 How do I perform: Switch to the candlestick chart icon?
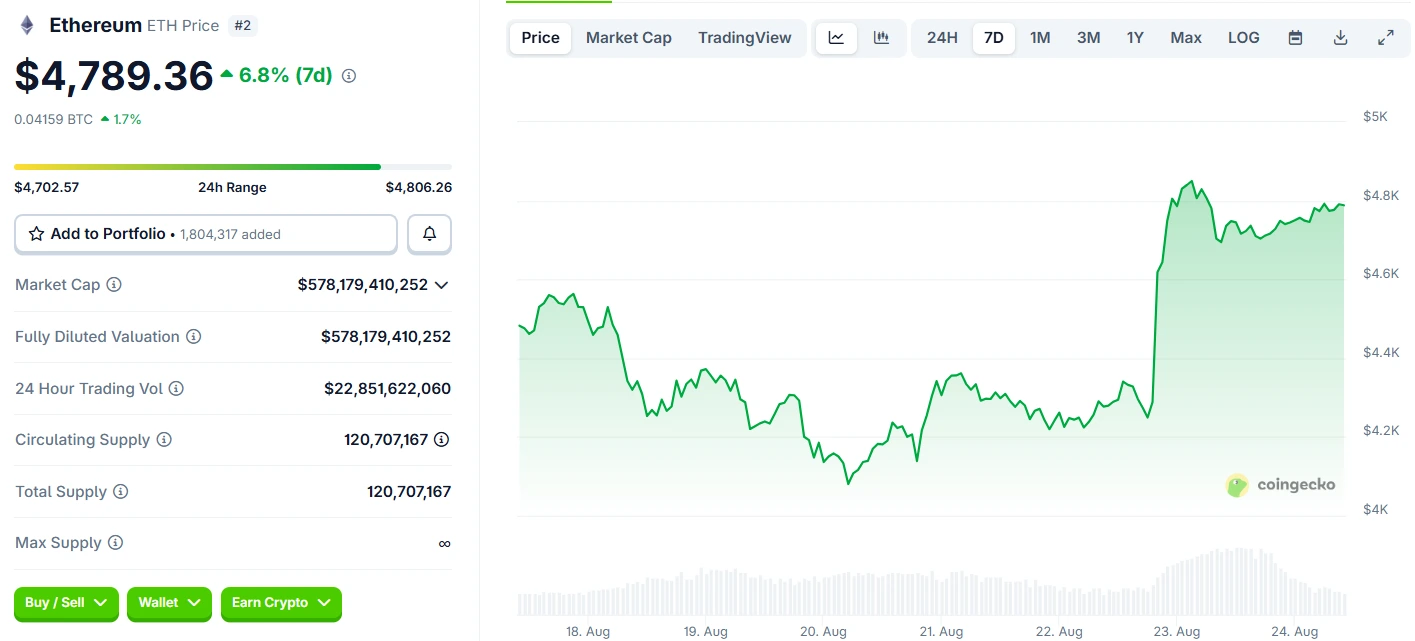(x=881, y=37)
